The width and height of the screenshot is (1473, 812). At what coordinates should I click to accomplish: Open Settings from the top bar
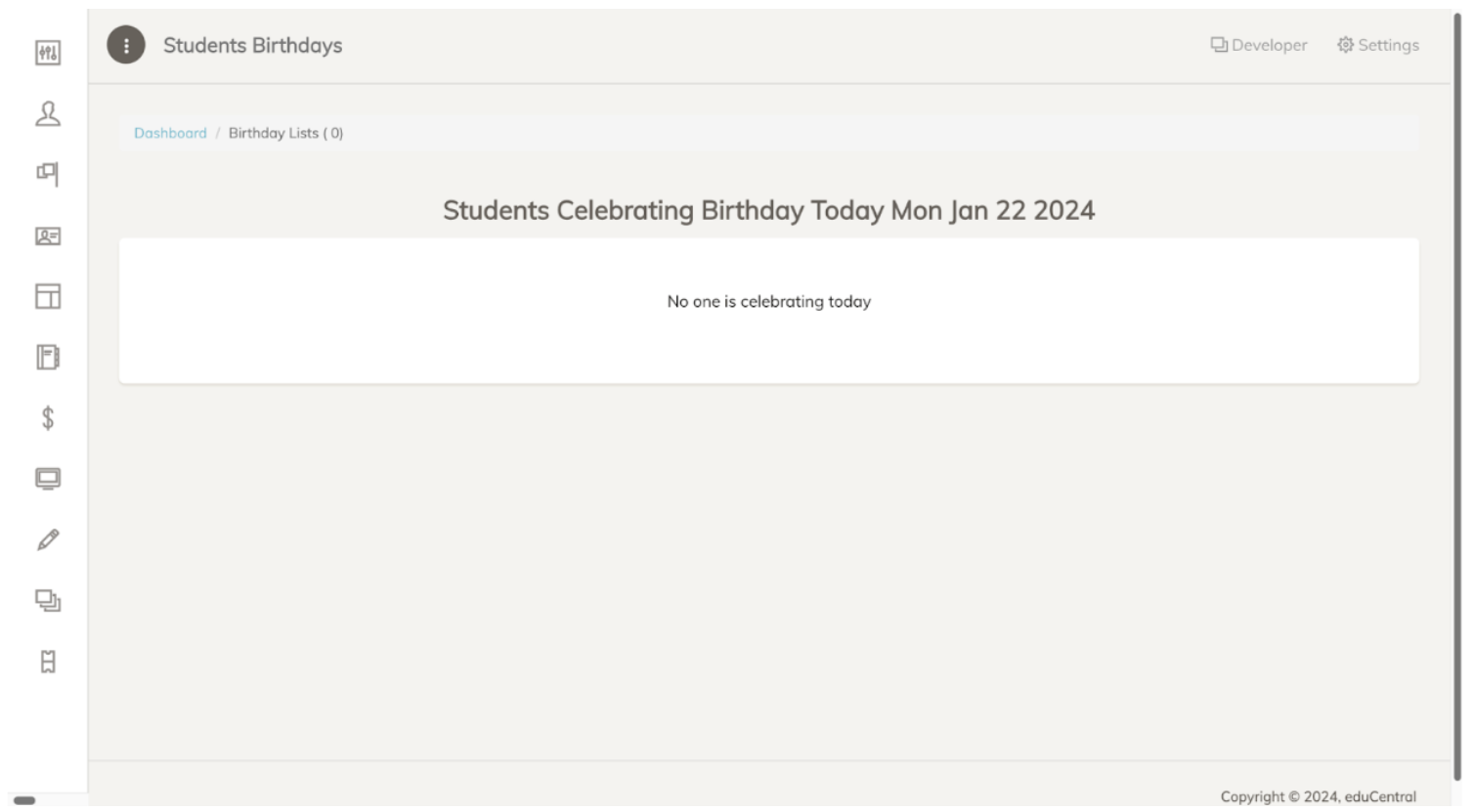[x=1388, y=45]
